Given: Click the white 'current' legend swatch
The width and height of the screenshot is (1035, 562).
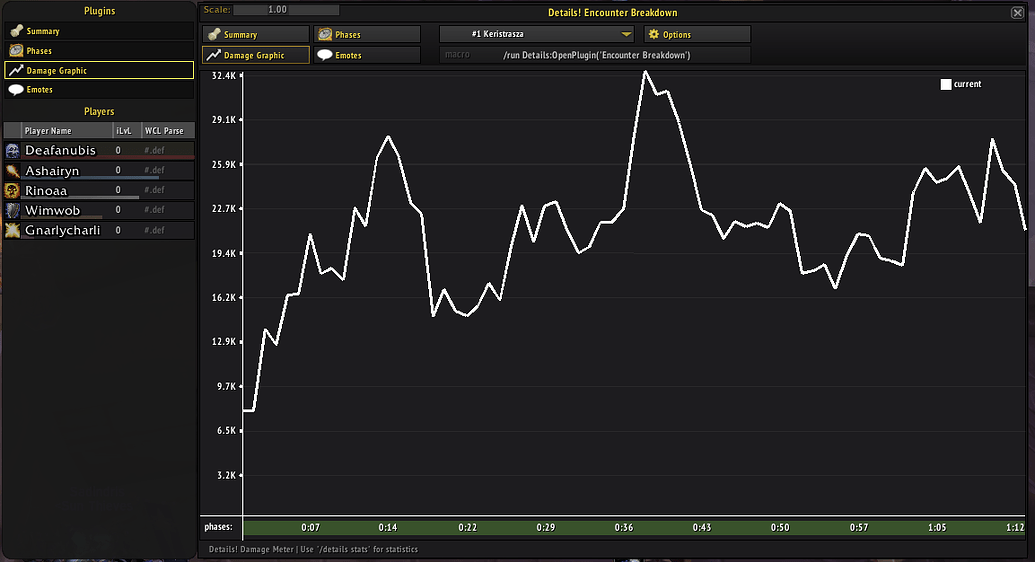Looking at the screenshot, I should click(946, 84).
